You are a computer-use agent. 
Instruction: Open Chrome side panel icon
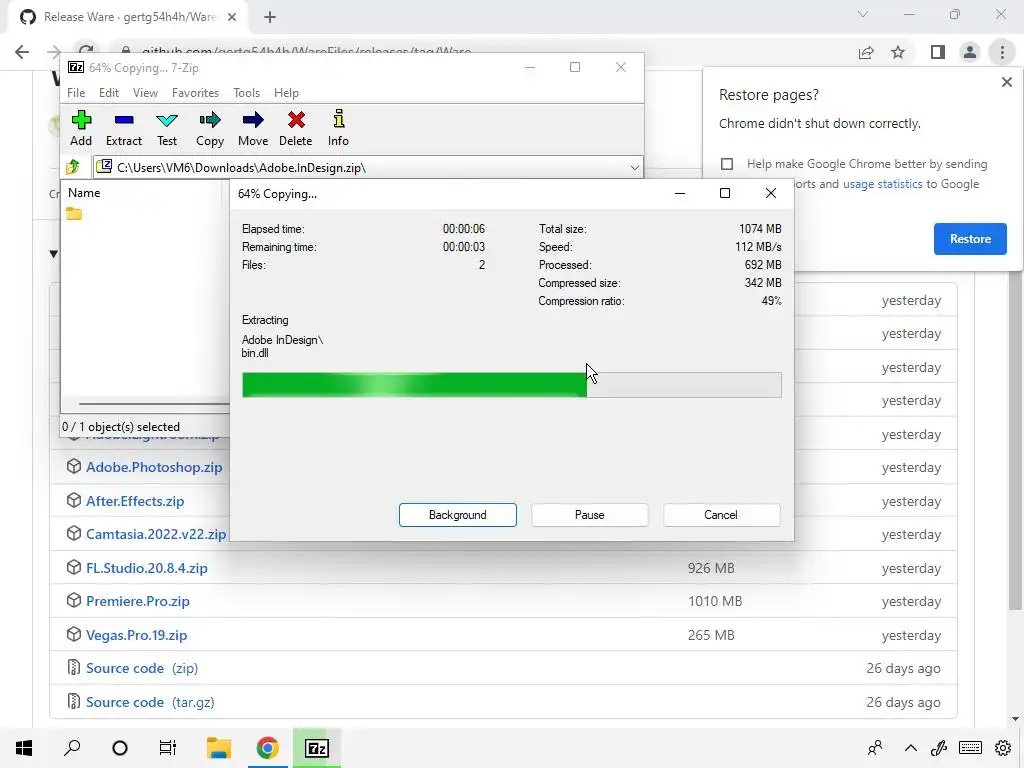pos(938,52)
